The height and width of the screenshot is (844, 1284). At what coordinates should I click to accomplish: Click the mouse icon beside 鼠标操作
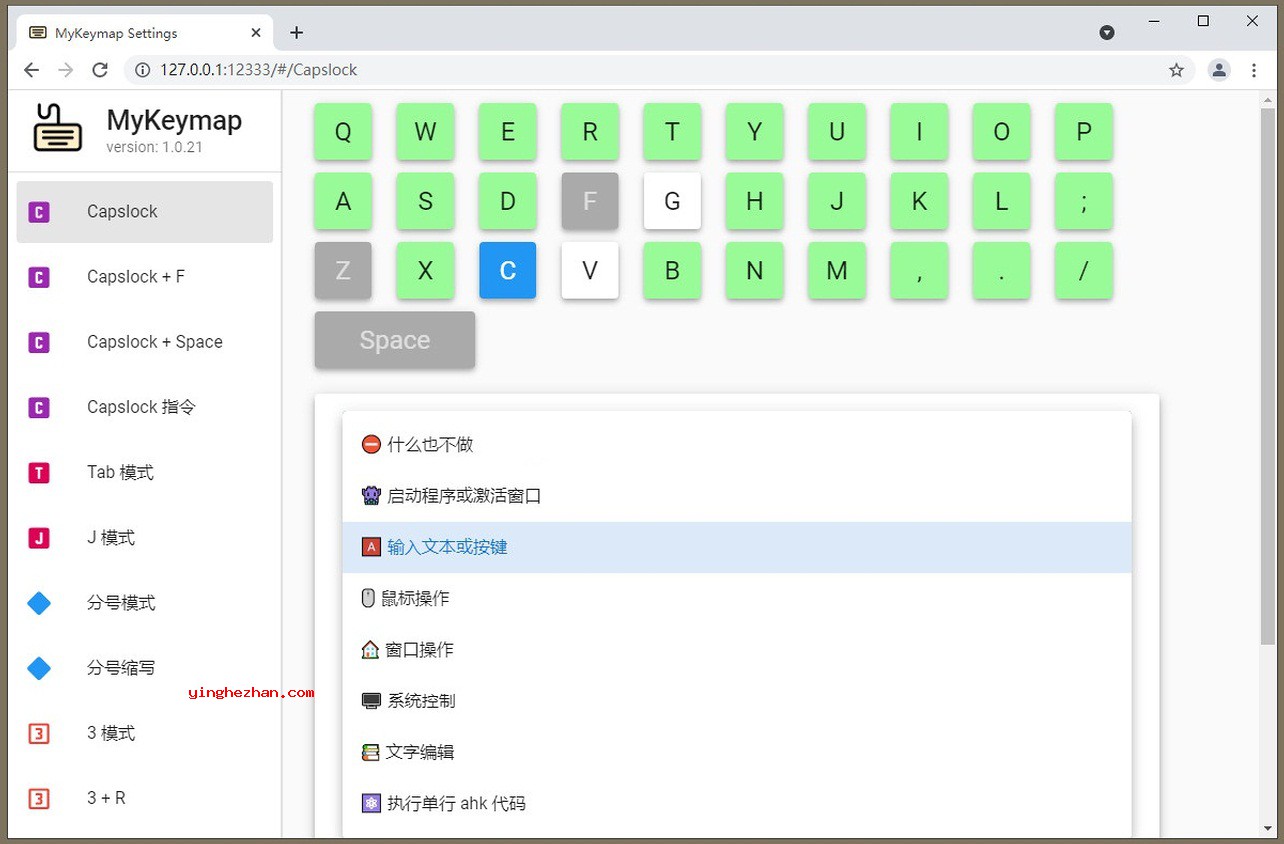(368, 598)
